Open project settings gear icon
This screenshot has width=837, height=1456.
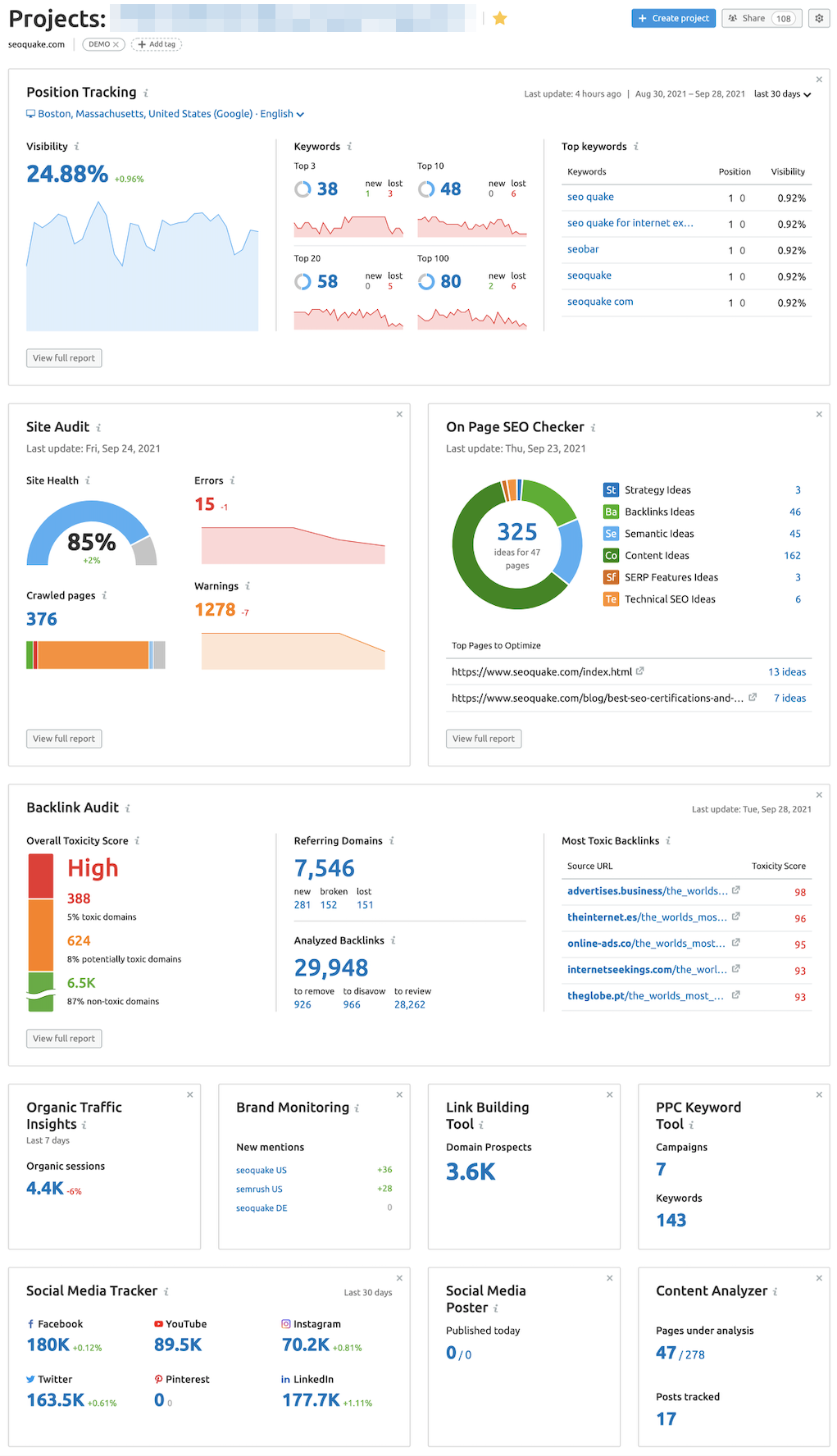pyautogui.click(x=819, y=18)
